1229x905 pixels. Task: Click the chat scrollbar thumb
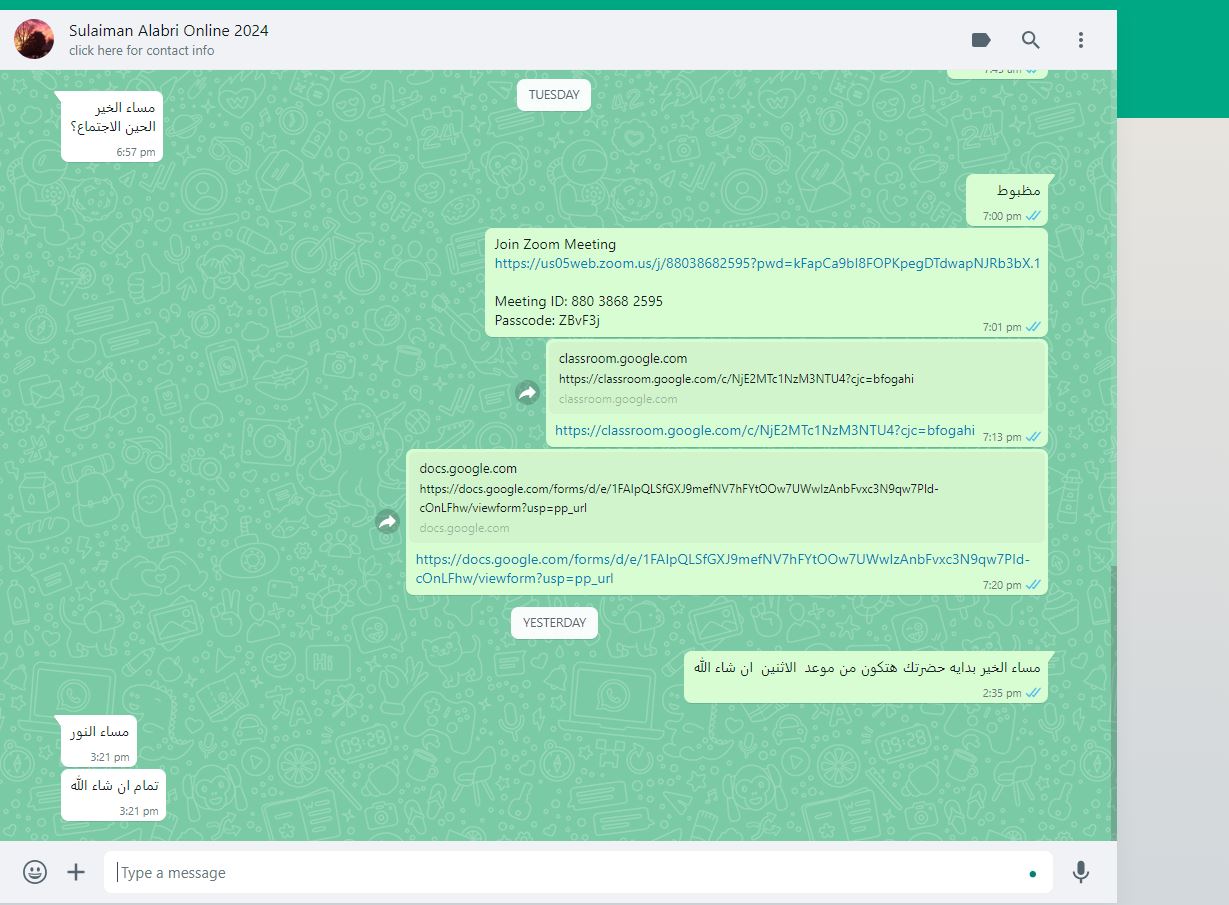click(1113, 702)
